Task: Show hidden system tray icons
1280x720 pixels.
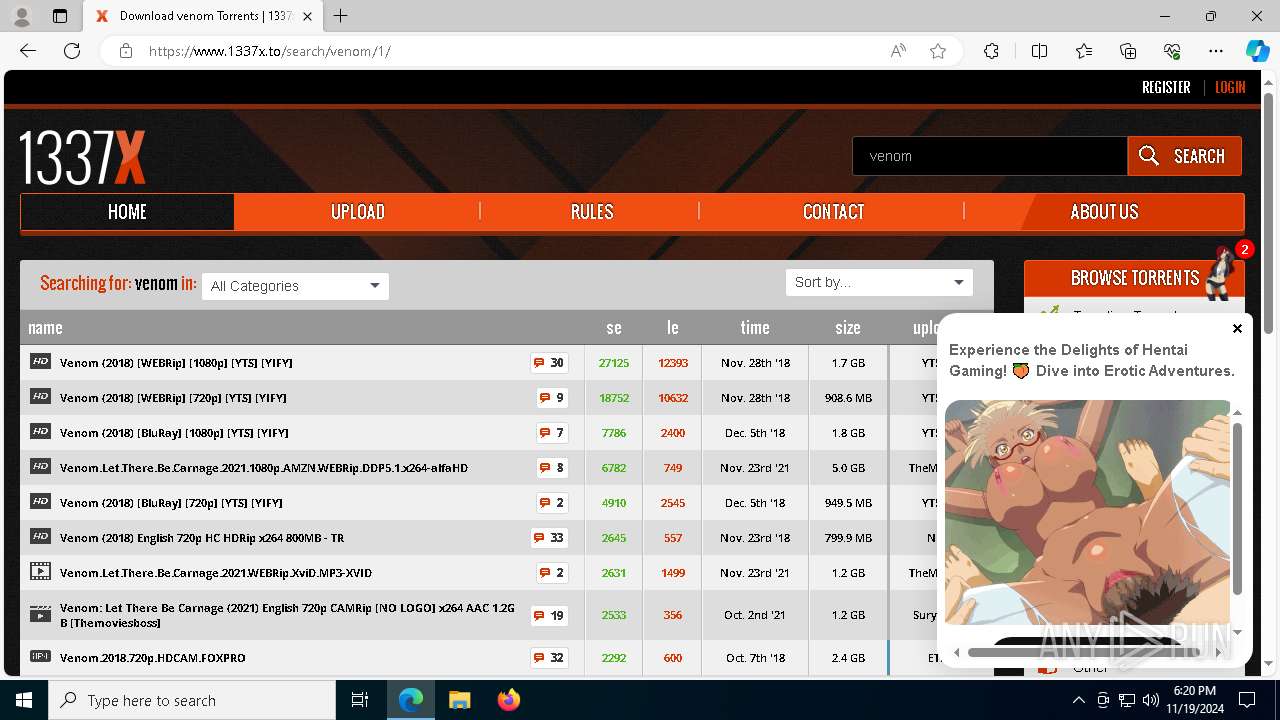Action: pyautogui.click(x=1079, y=700)
